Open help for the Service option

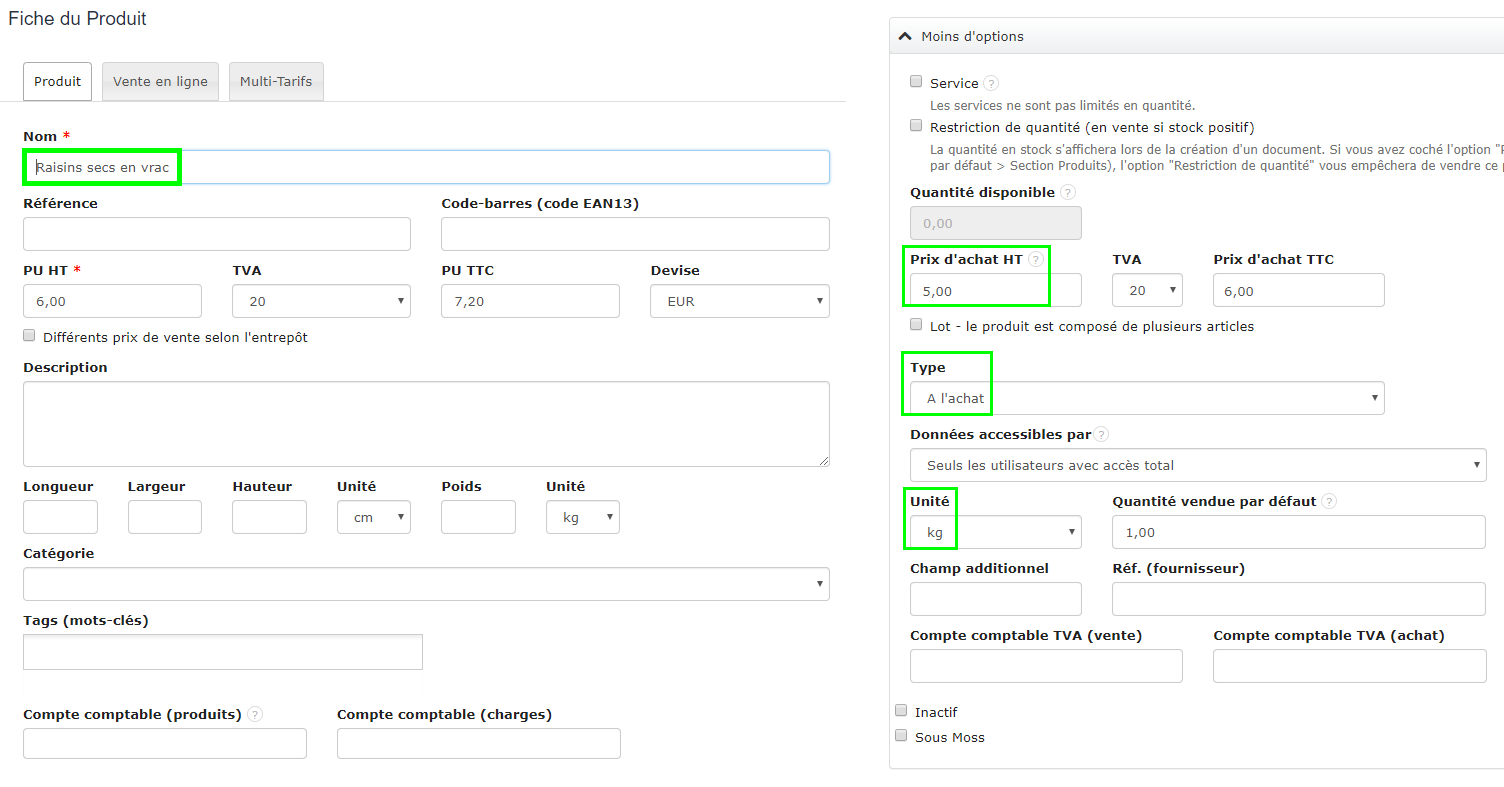click(x=989, y=83)
